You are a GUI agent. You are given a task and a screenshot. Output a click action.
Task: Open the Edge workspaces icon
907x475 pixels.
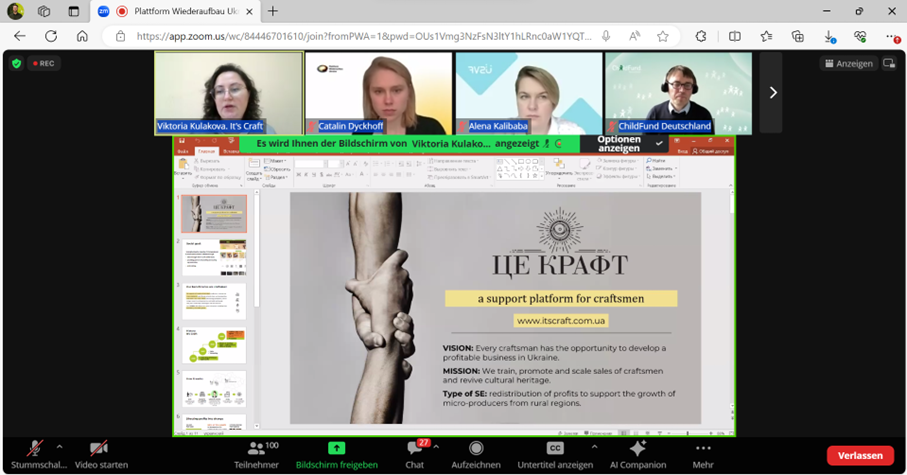pyautogui.click(x=43, y=11)
